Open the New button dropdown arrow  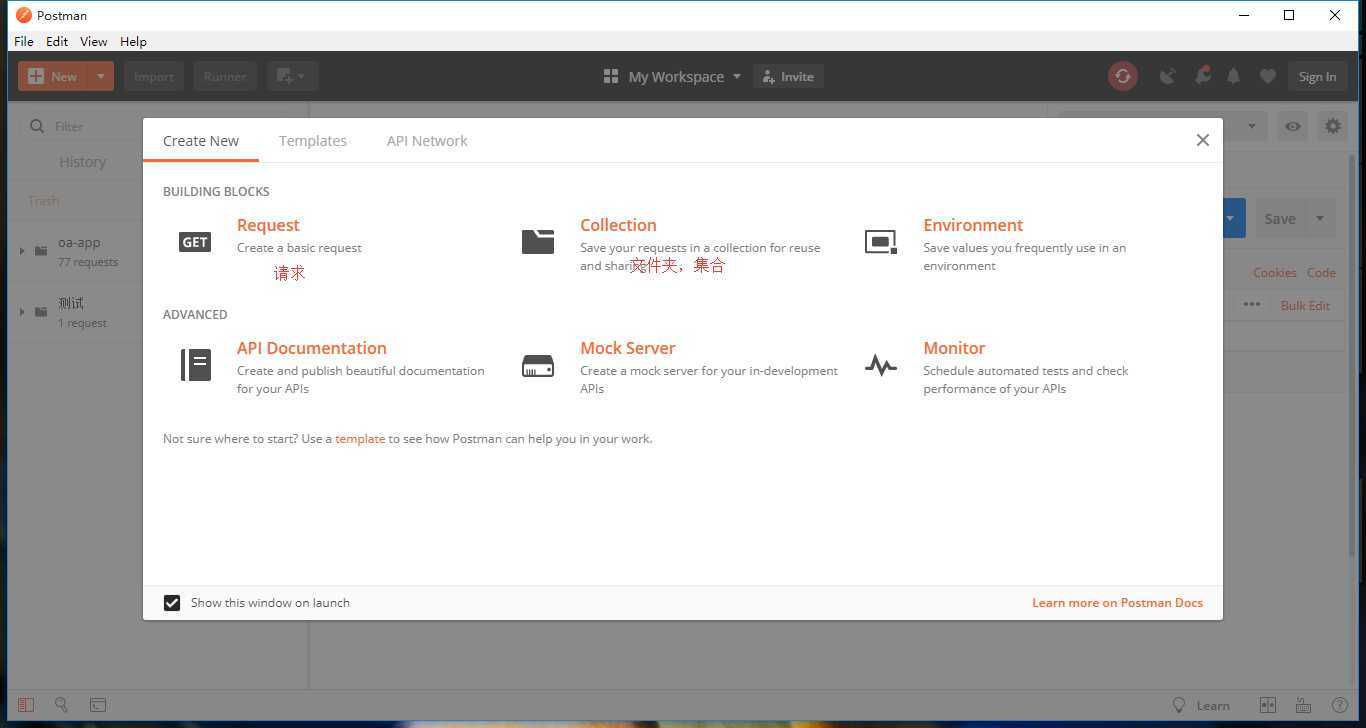[101, 76]
